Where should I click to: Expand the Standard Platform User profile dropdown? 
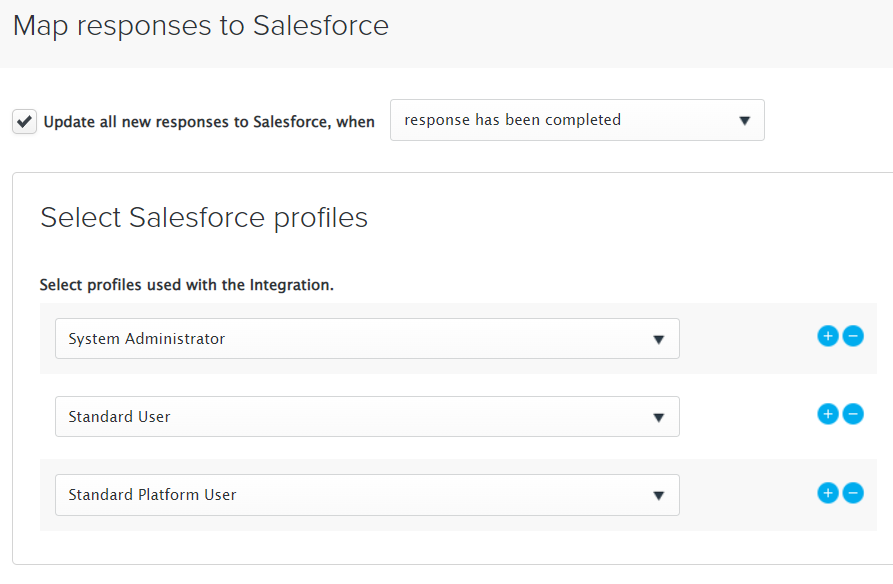pyautogui.click(x=366, y=494)
